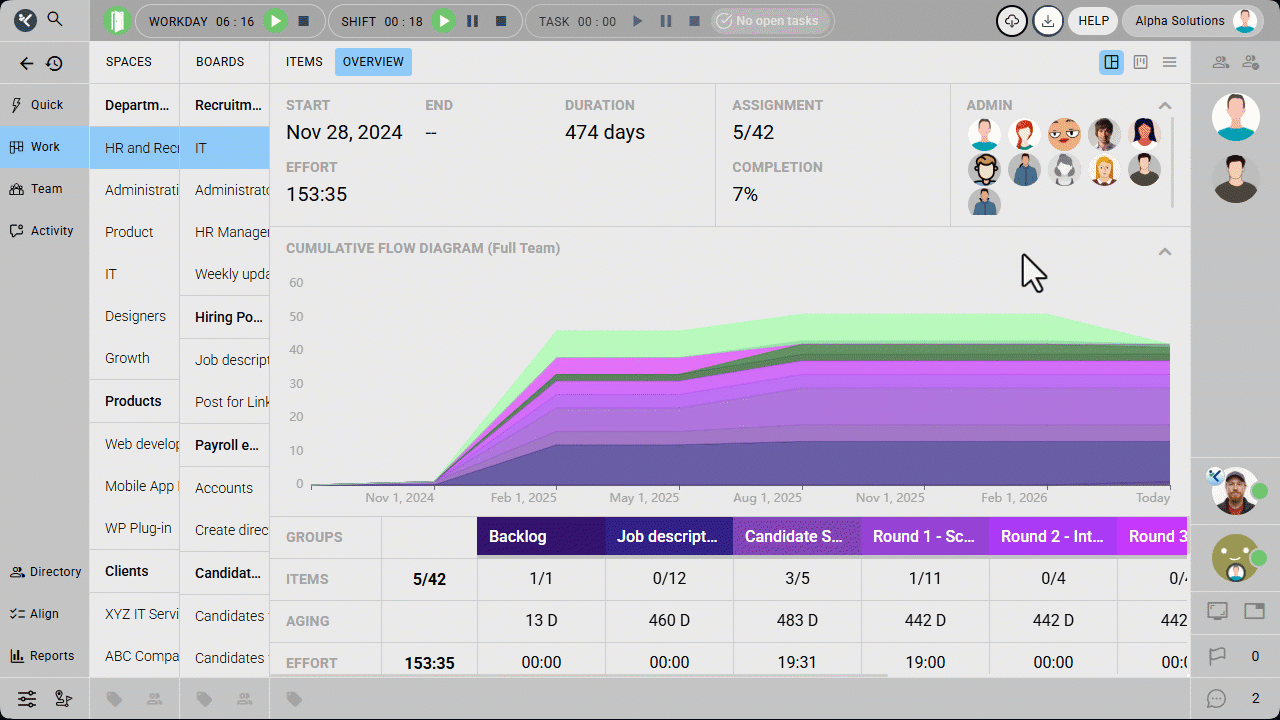Image resolution: width=1280 pixels, height=720 pixels.
Task: Click the cloud upload icon
Action: (x=1012, y=21)
